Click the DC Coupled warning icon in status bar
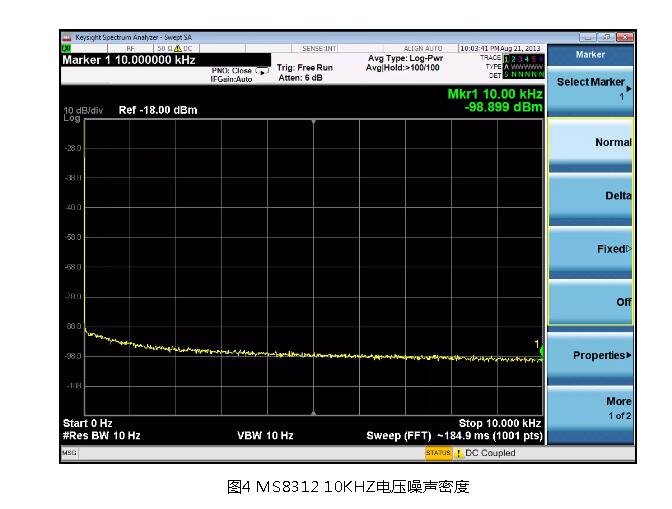This screenshot has width=672, height=509. coord(459,453)
